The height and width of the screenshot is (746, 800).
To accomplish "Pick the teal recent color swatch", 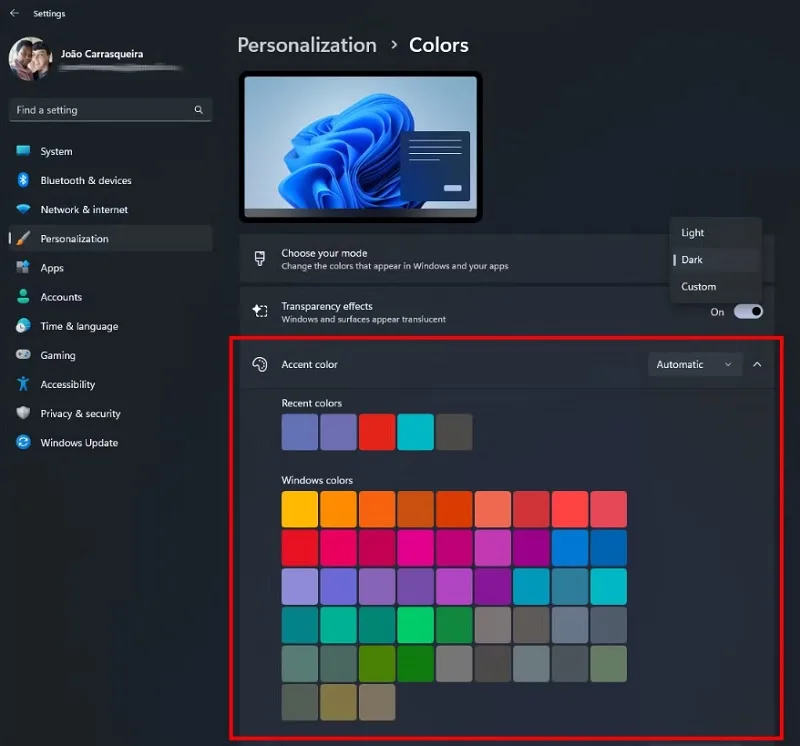I will (415, 432).
